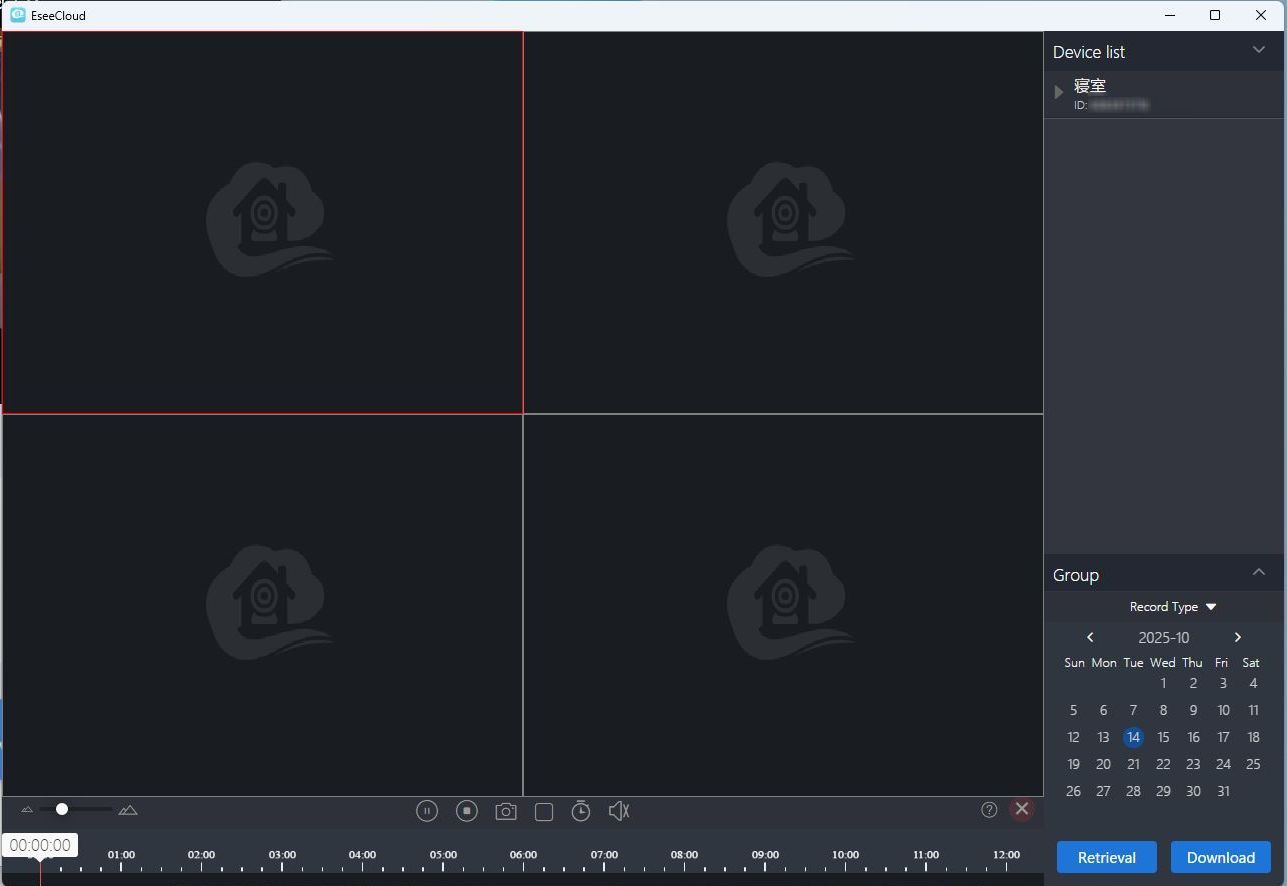1287x886 pixels.
Task: Click the Retrieval button
Action: pyautogui.click(x=1106, y=857)
